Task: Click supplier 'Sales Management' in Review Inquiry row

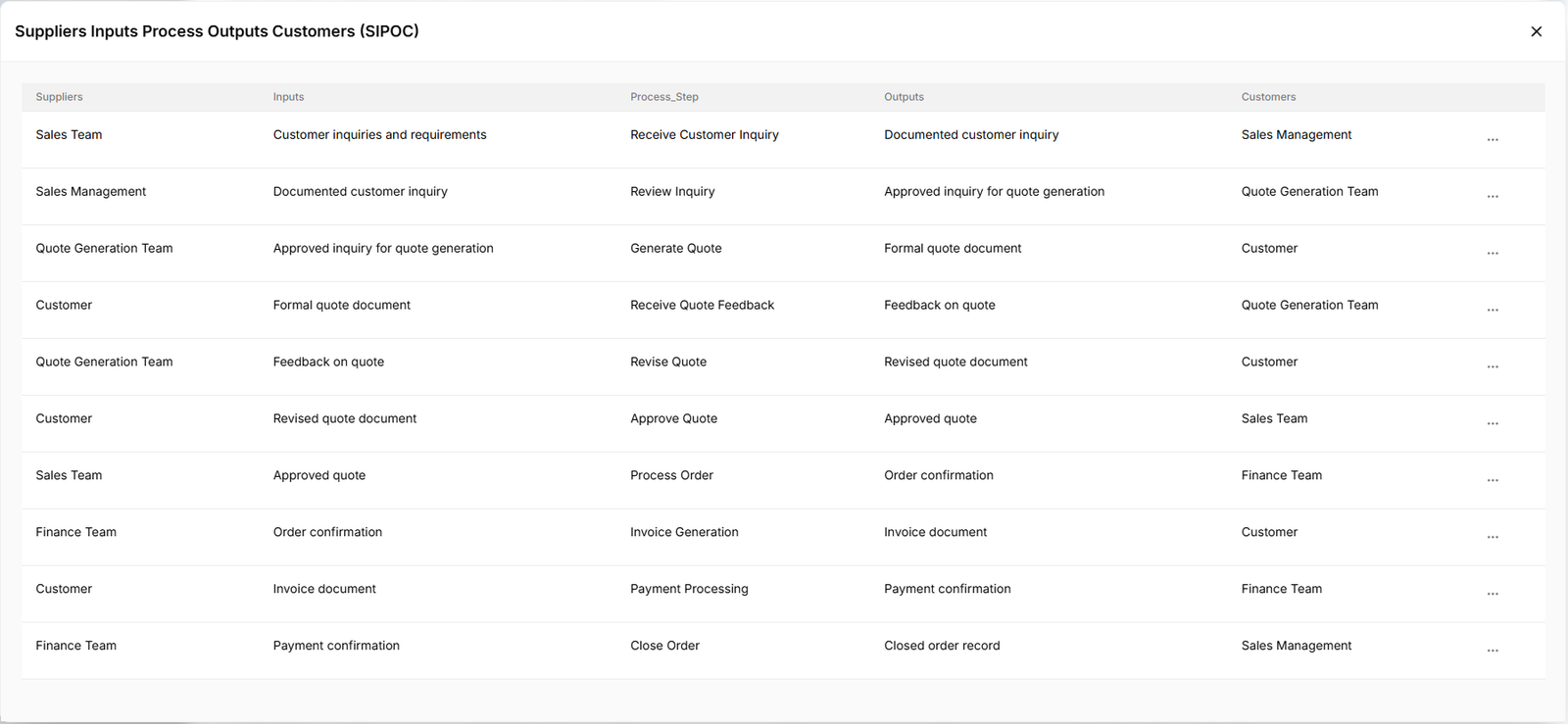Action: (x=90, y=192)
